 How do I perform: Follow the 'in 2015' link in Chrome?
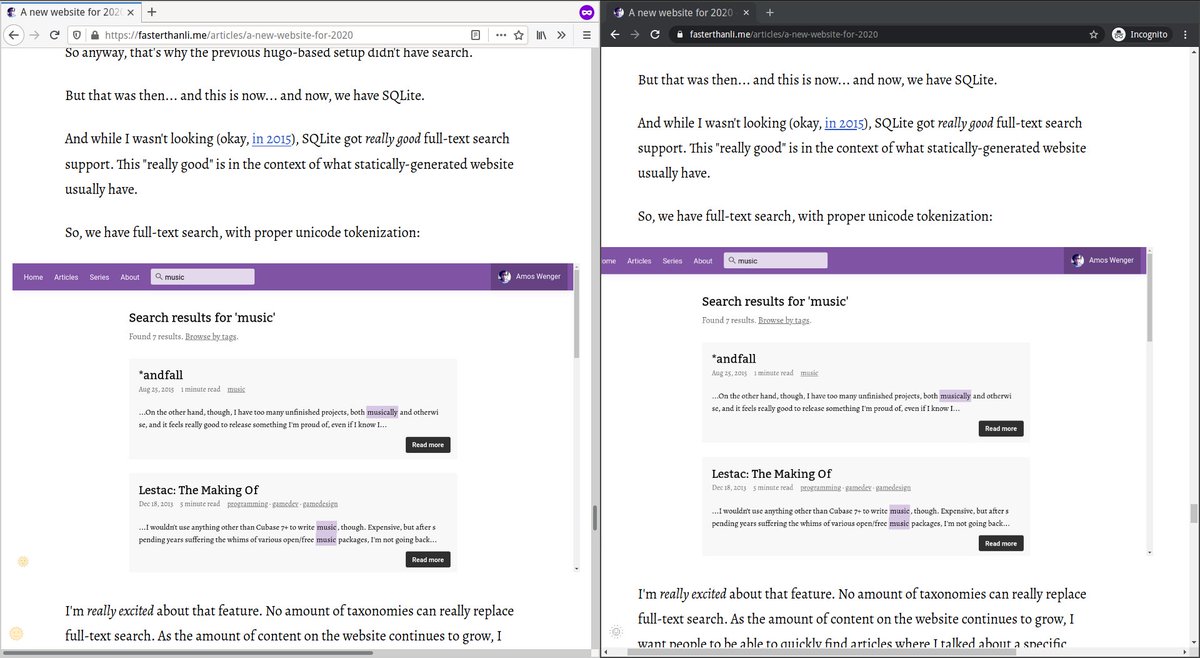(844, 123)
